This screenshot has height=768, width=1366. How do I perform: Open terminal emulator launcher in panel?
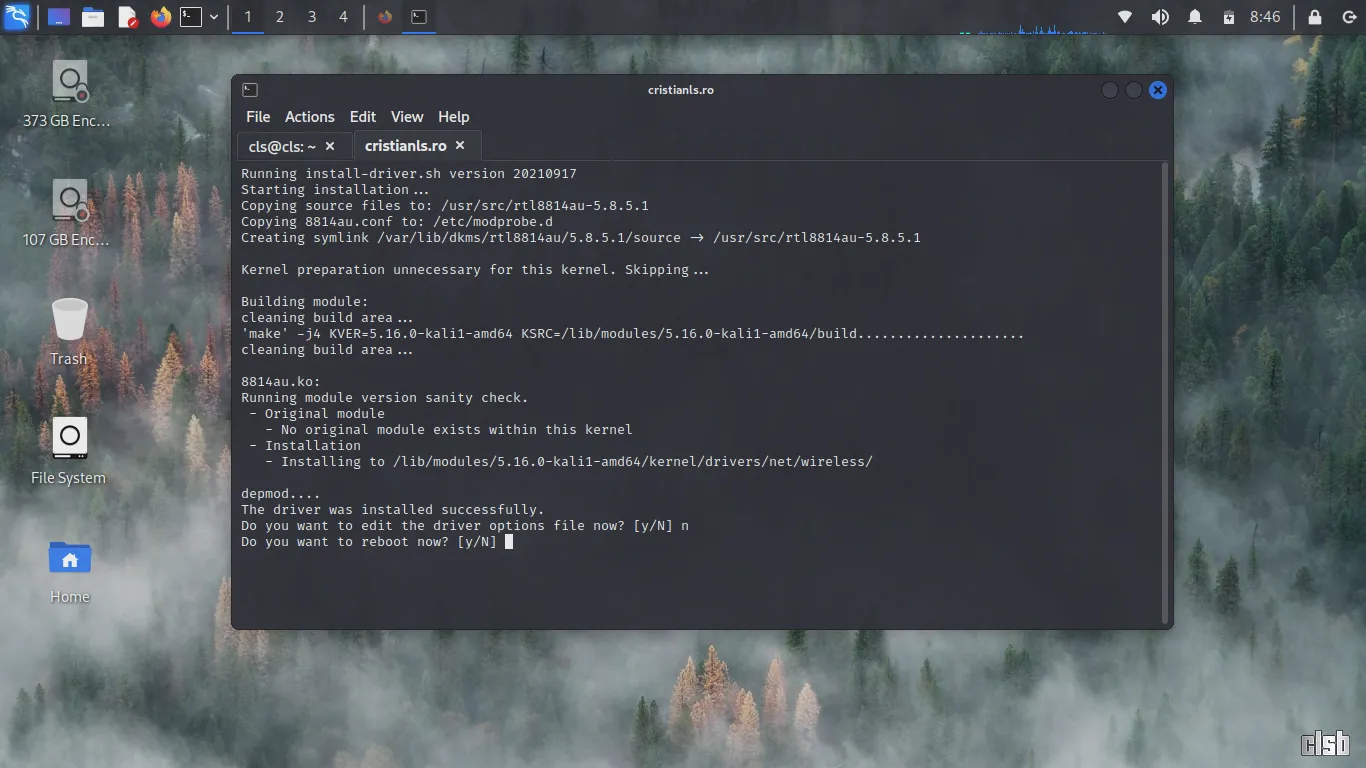(191, 17)
